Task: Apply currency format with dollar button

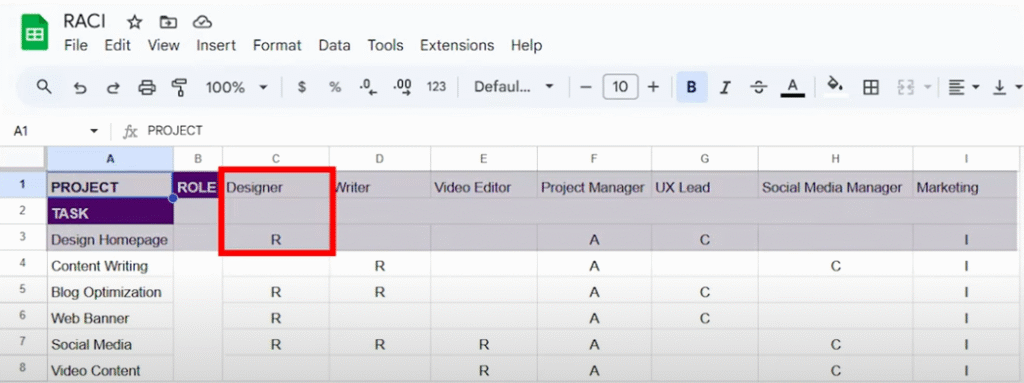Action: click(x=302, y=87)
